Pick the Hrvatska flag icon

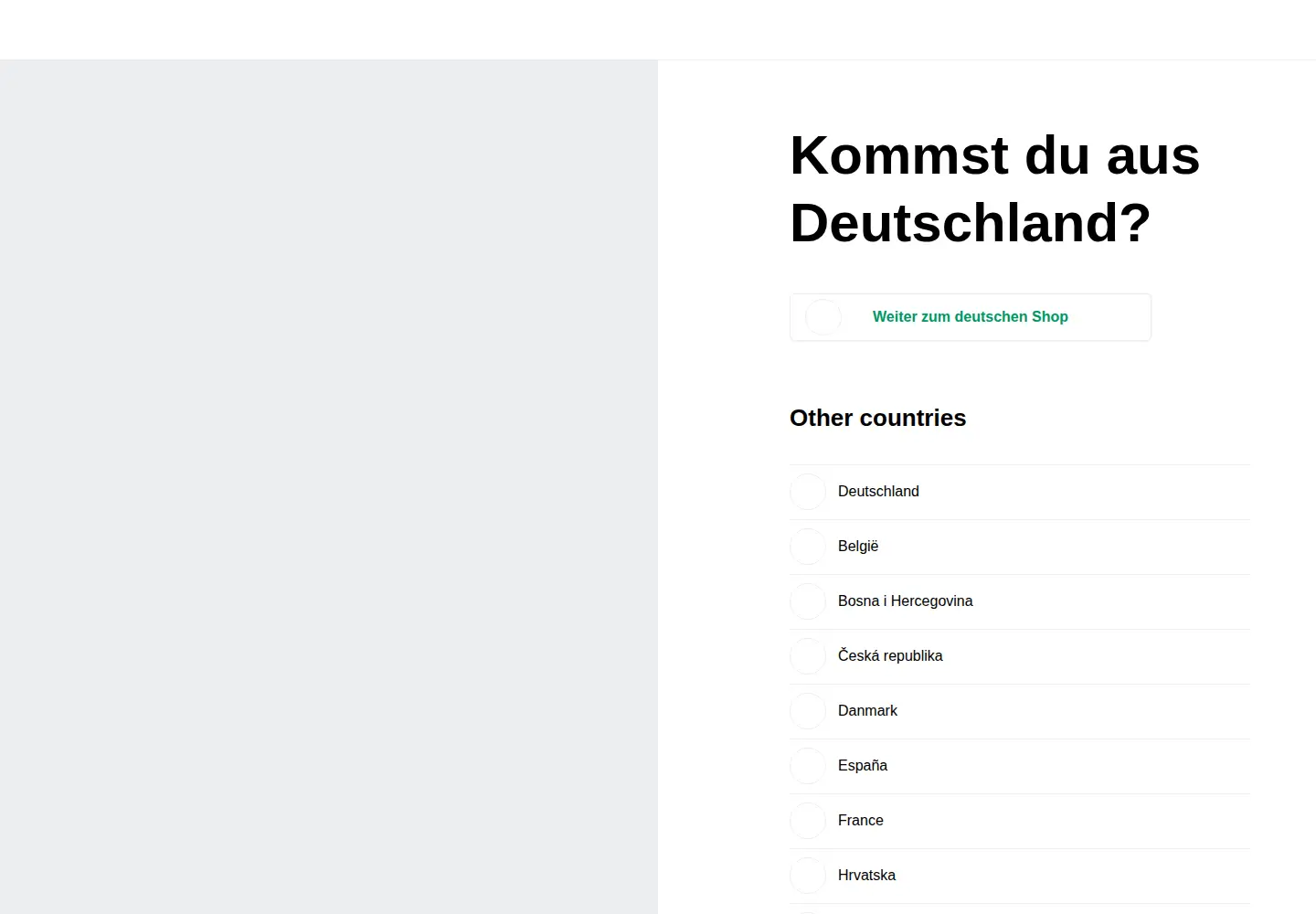click(808, 876)
